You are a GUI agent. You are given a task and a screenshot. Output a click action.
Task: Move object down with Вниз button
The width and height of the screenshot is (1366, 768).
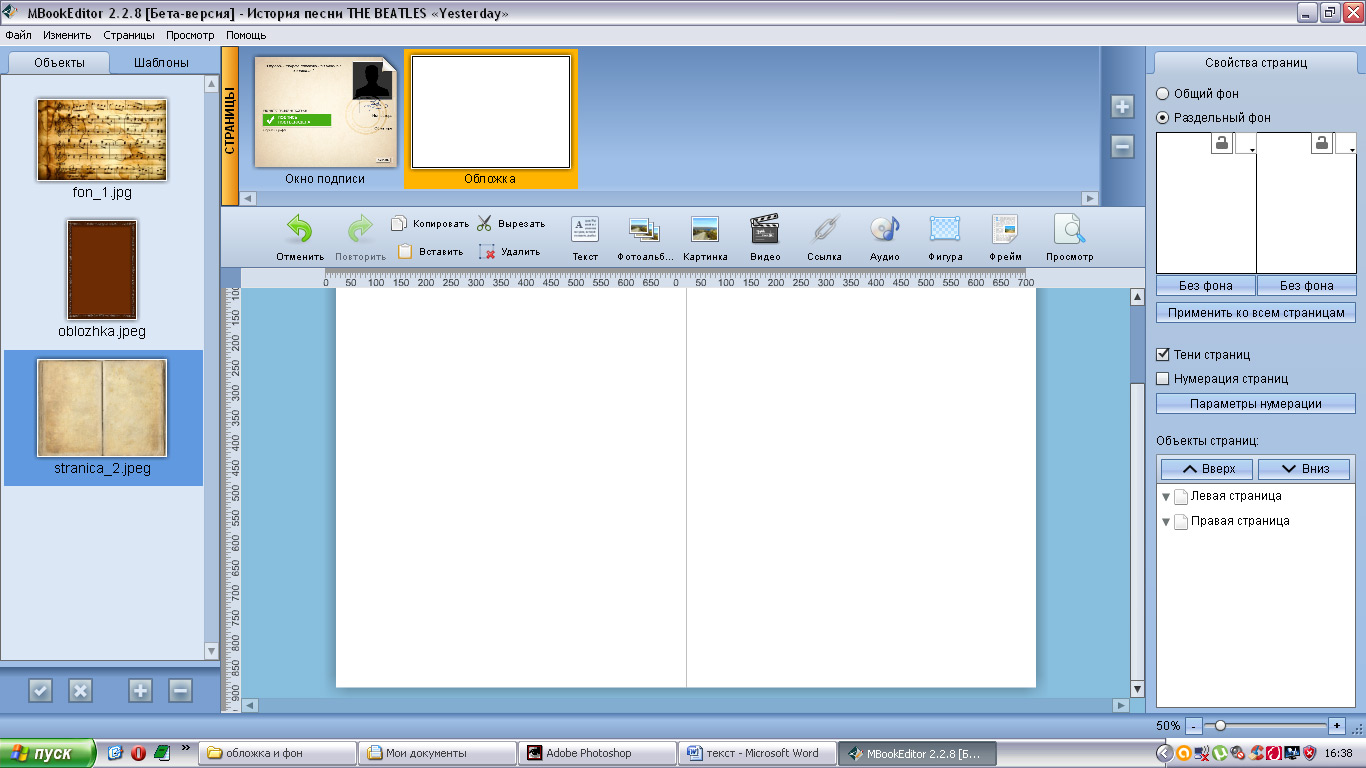pyautogui.click(x=1304, y=469)
